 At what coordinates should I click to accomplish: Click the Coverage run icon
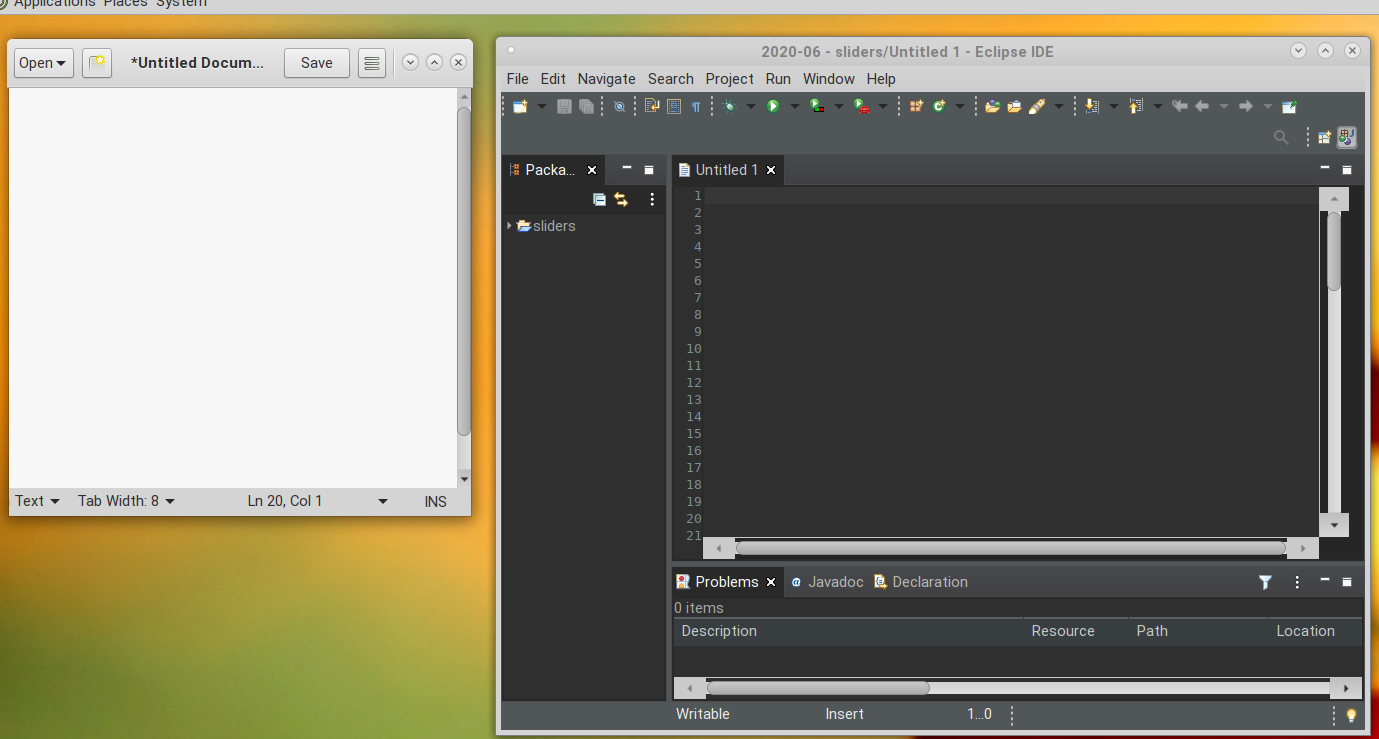coord(817,106)
